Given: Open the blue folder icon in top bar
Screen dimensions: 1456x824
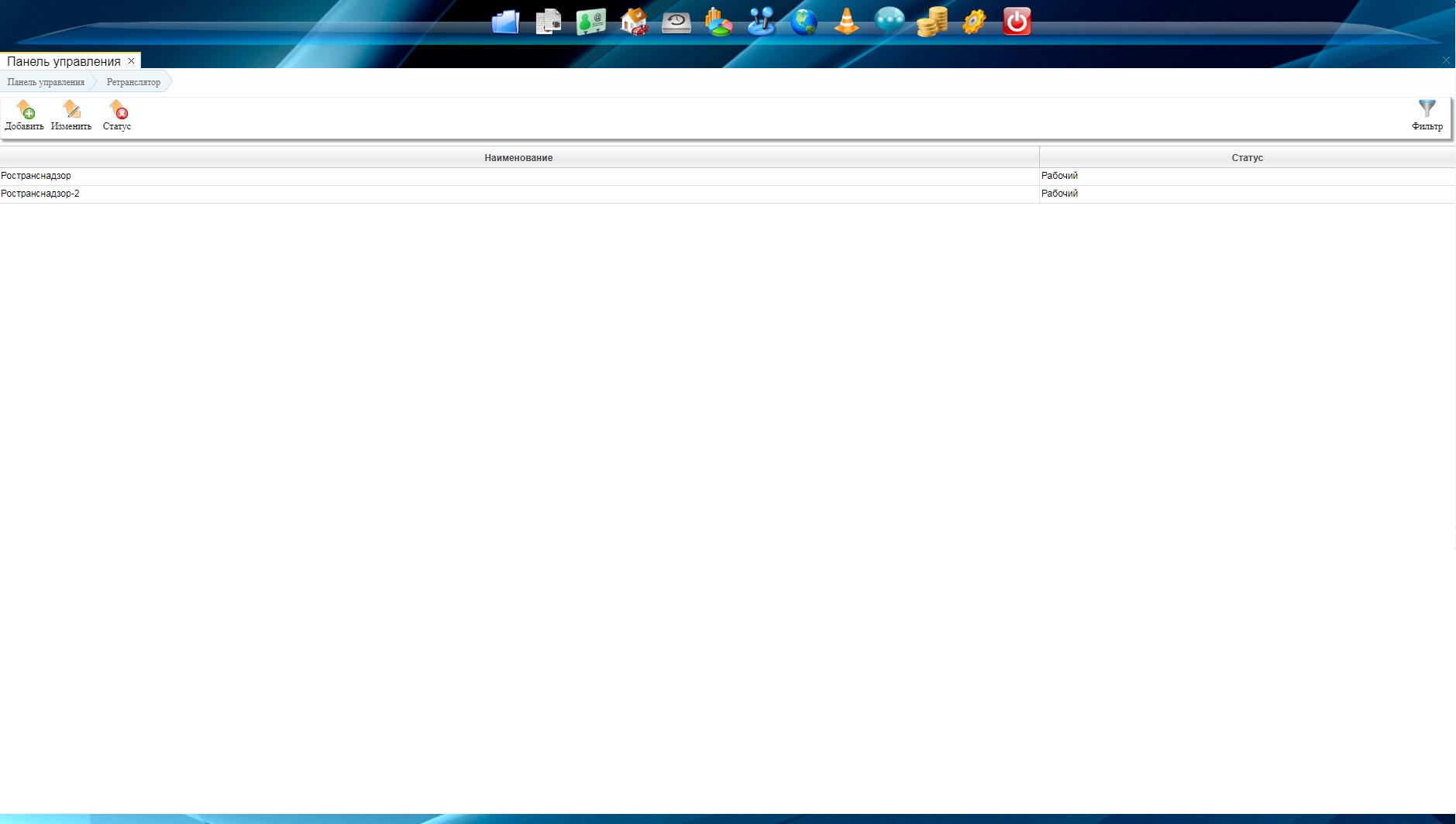Looking at the screenshot, I should click(505, 22).
